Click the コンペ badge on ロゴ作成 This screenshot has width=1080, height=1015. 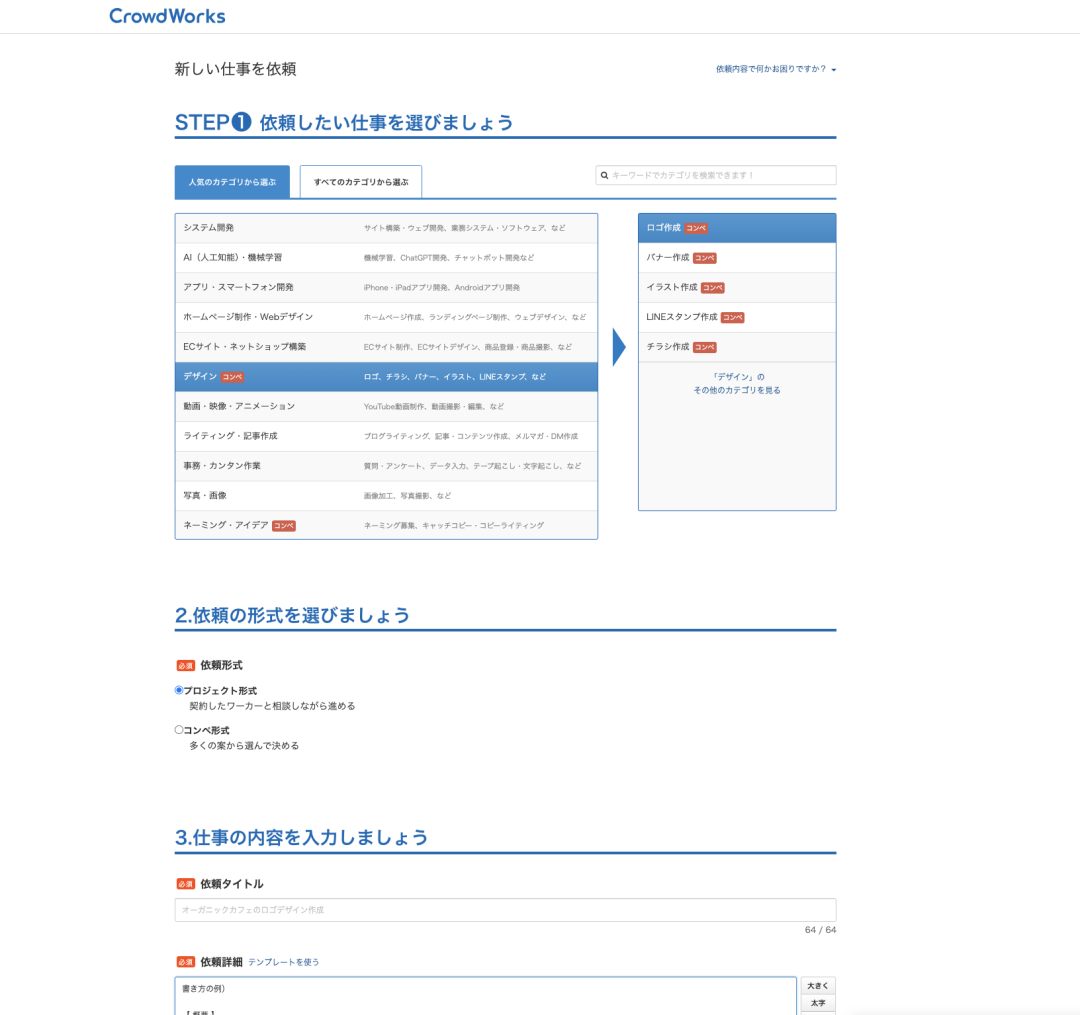click(696, 228)
